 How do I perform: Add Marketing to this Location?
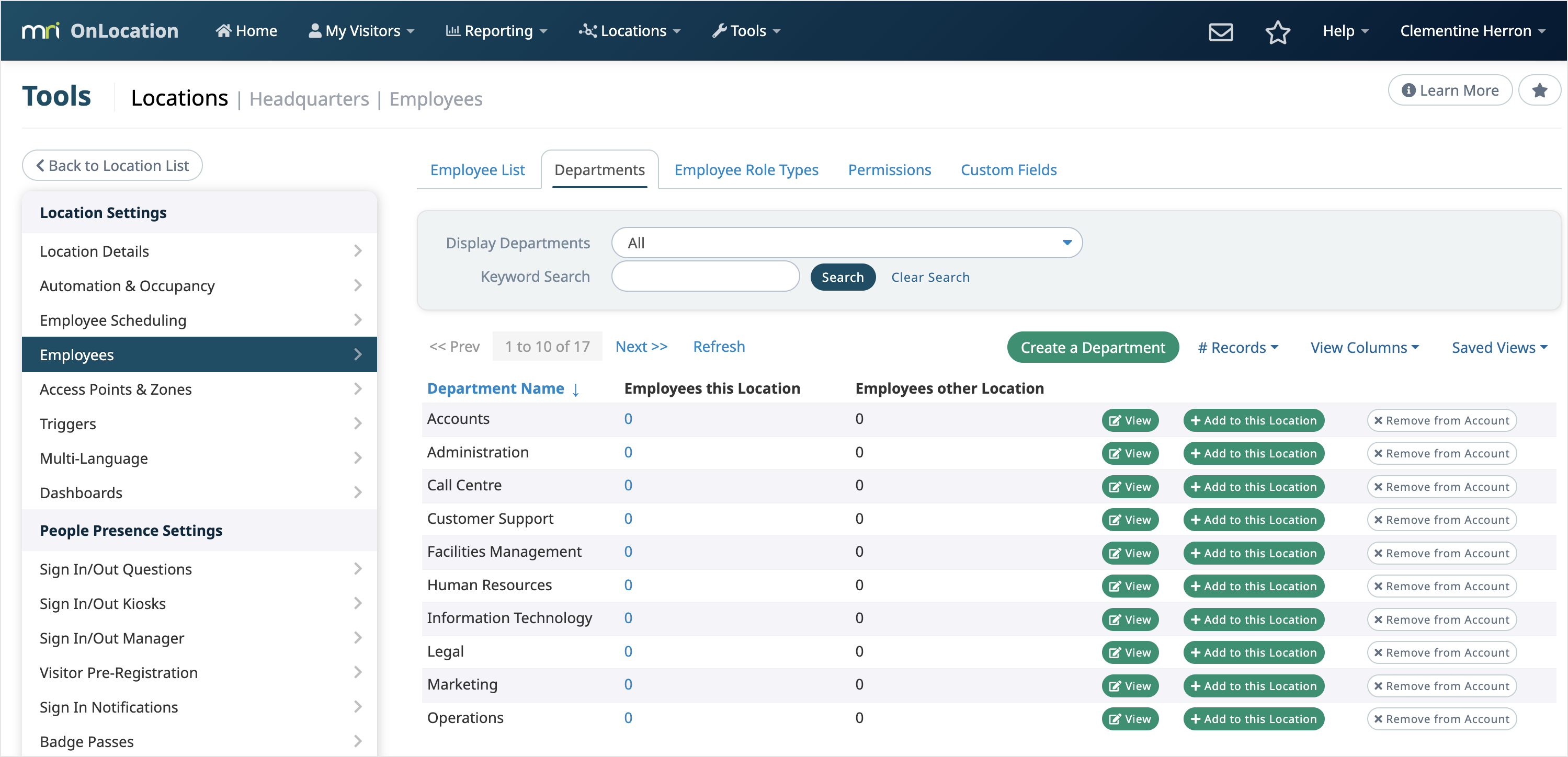tap(1253, 686)
